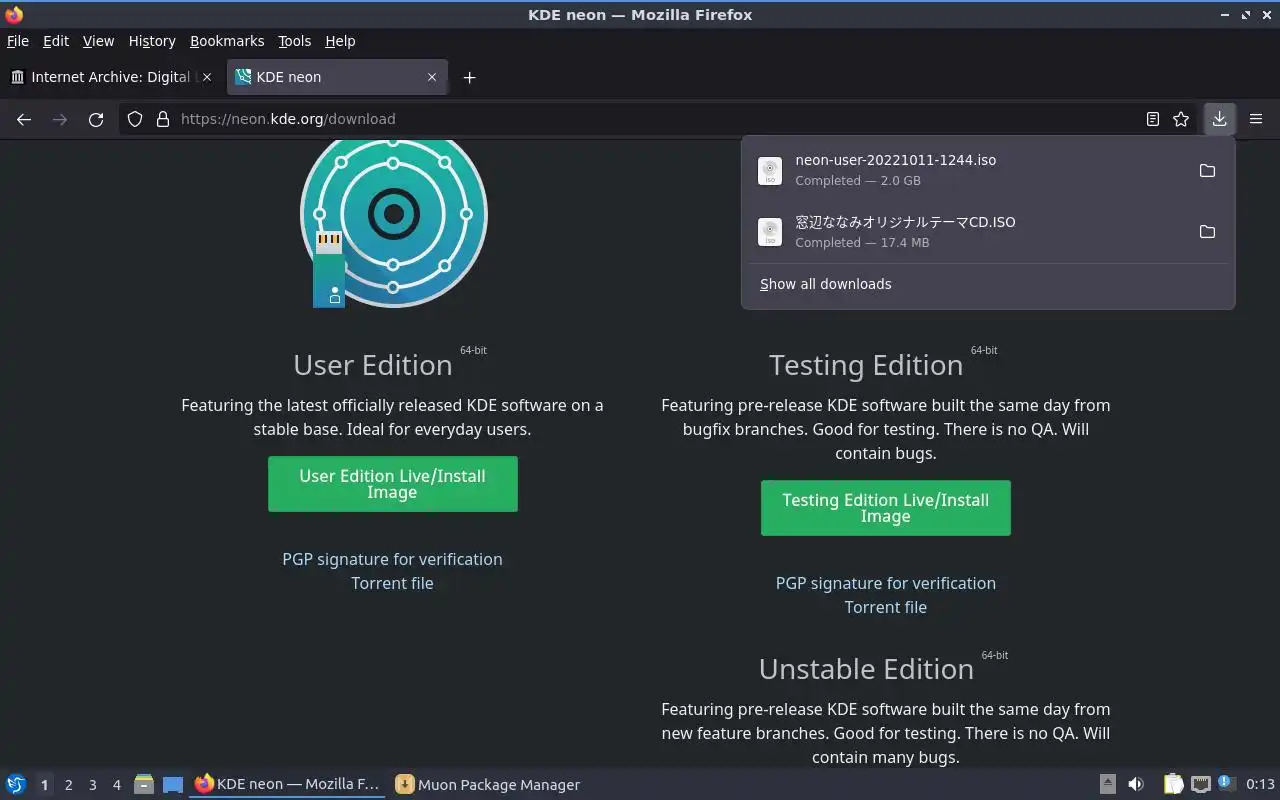The image size is (1280, 800).
Task: Open the Edit menu
Action: (x=56, y=41)
